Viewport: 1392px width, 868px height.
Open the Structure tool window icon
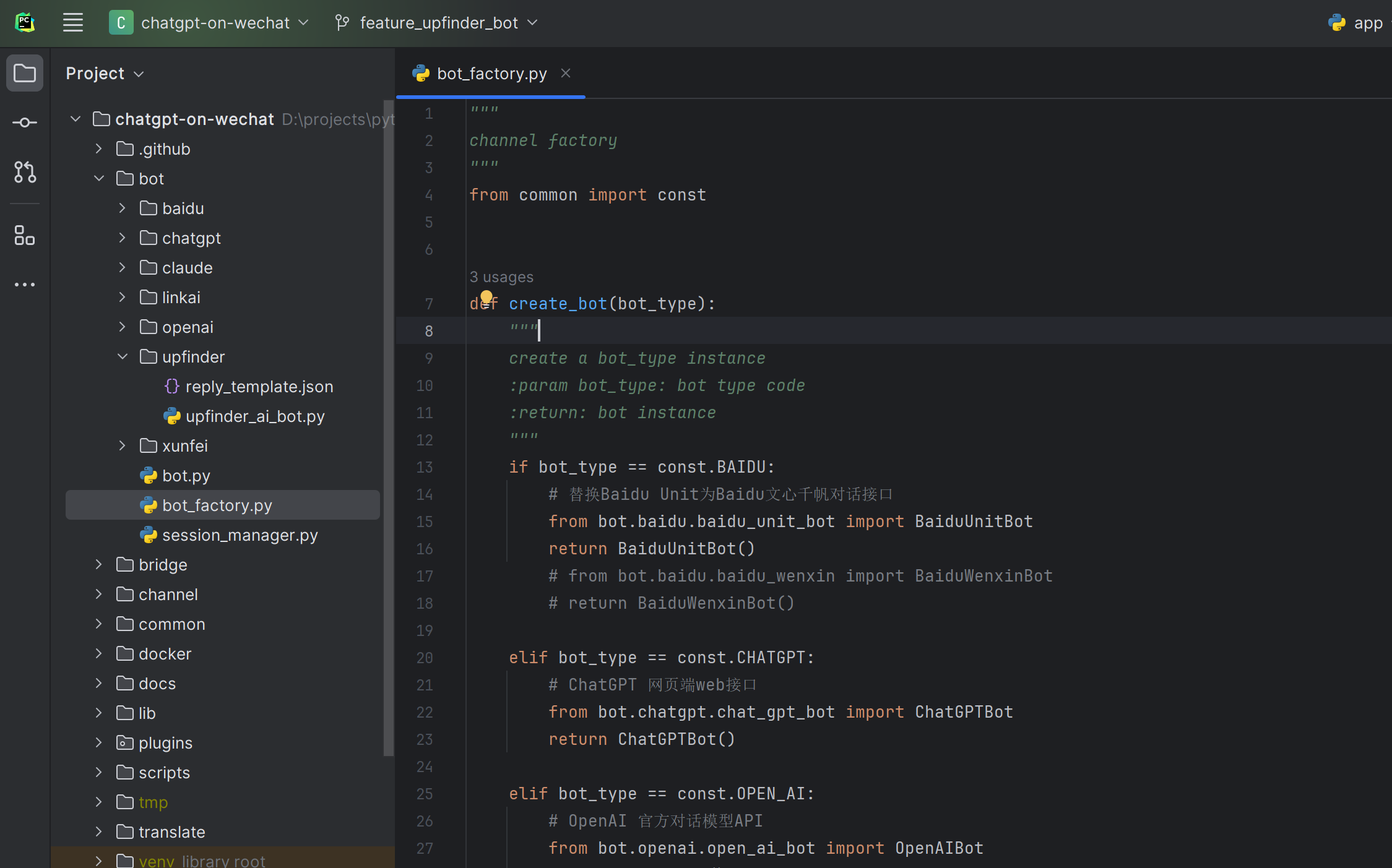pyautogui.click(x=25, y=235)
